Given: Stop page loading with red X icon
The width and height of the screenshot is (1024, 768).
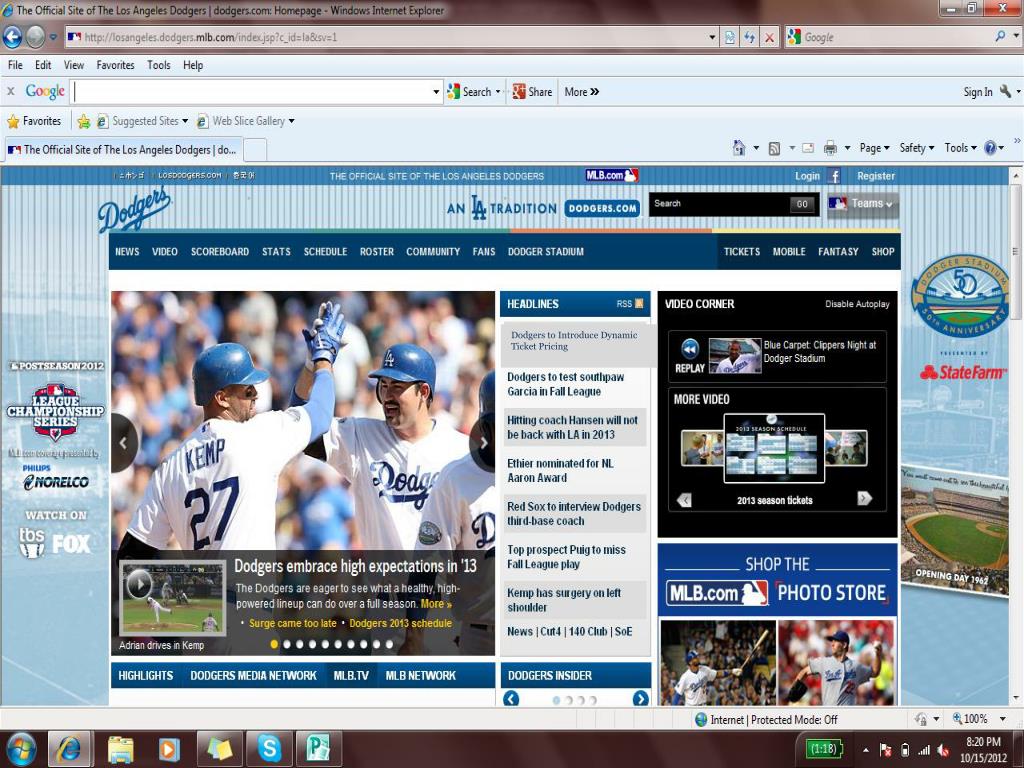Looking at the screenshot, I should [x=769, y=37].
